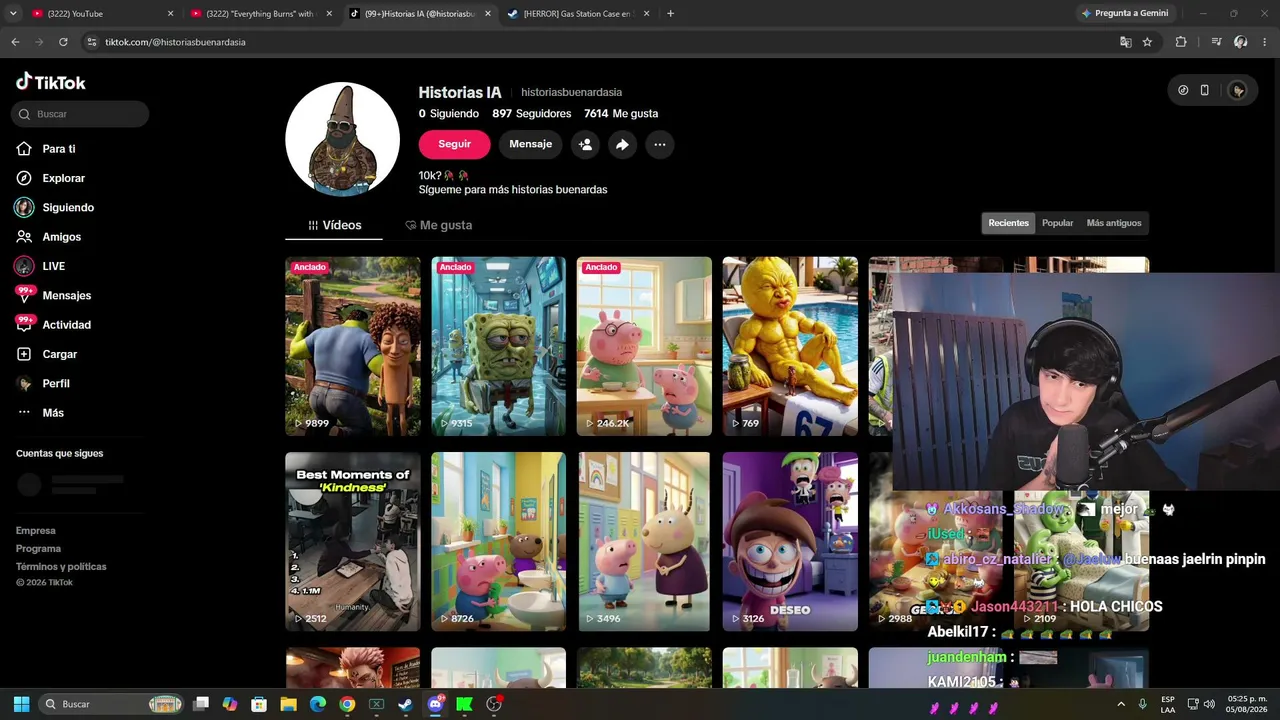Open the media control icon in Chrome toolbar

(x=1216, y=42)
